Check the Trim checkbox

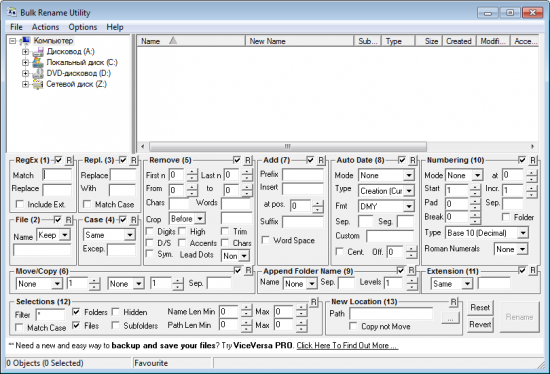click(x=225, y=232)
